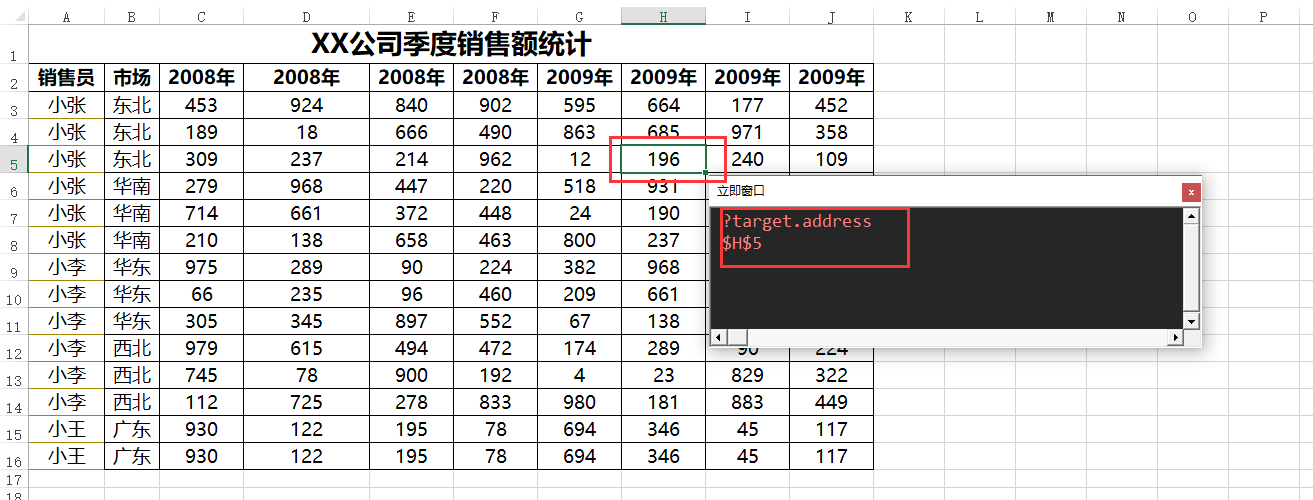Select the cell containing 897
The height and width of the screenshot is (500, 1313).
411,321
